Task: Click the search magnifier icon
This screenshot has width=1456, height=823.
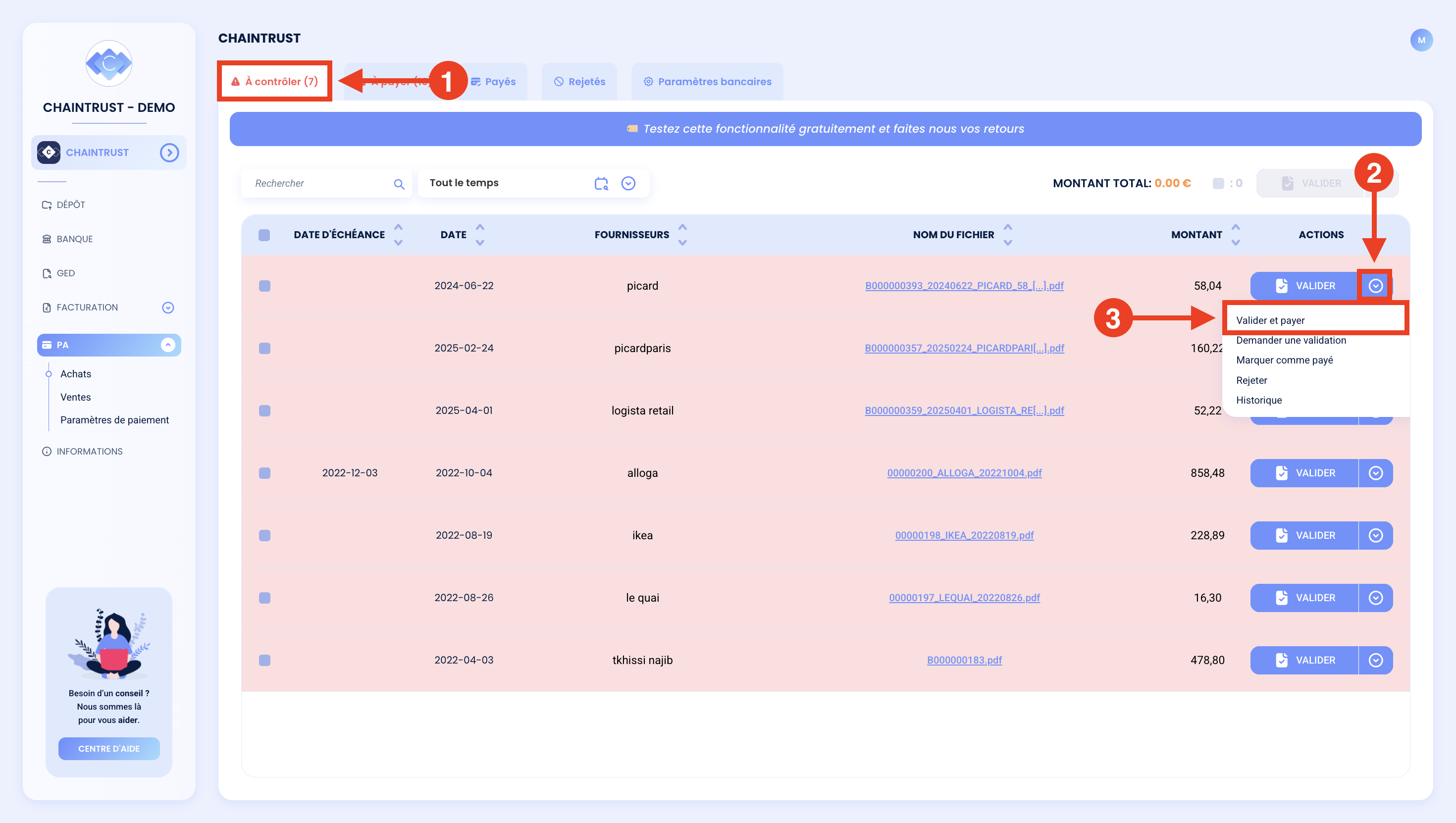Action: [399, 184]
